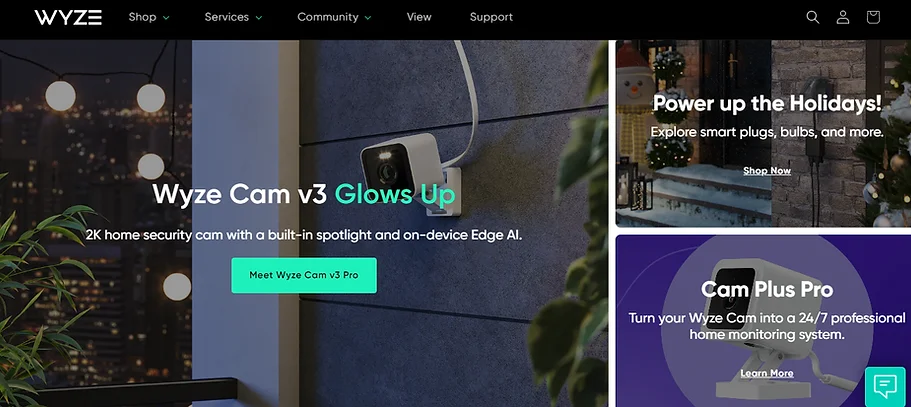The height and width of the screenshot is (407, 911).
Task: Go to the Support page
Action: pyautogui.click(x=492, y=17)
